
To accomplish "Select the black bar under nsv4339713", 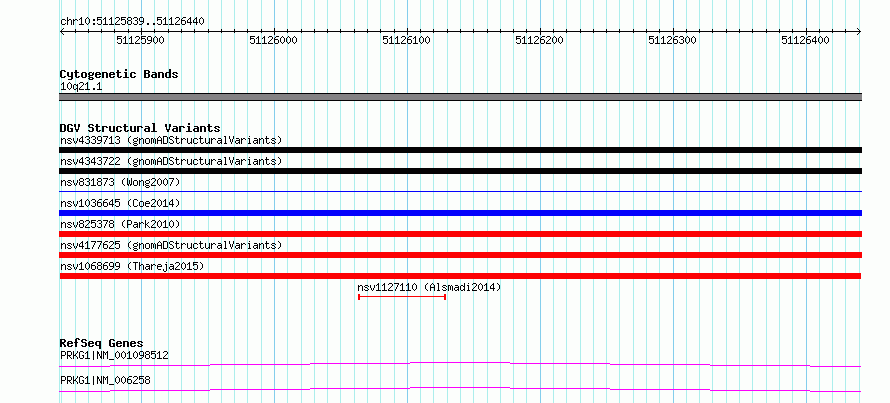I will [460, 150].
